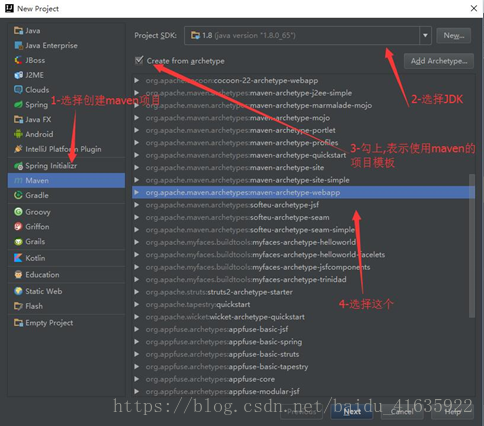Expand maven-archetype-j2ee-simple node
The width and height of the screenshot is (484, 426).
[x=136, y=93]
